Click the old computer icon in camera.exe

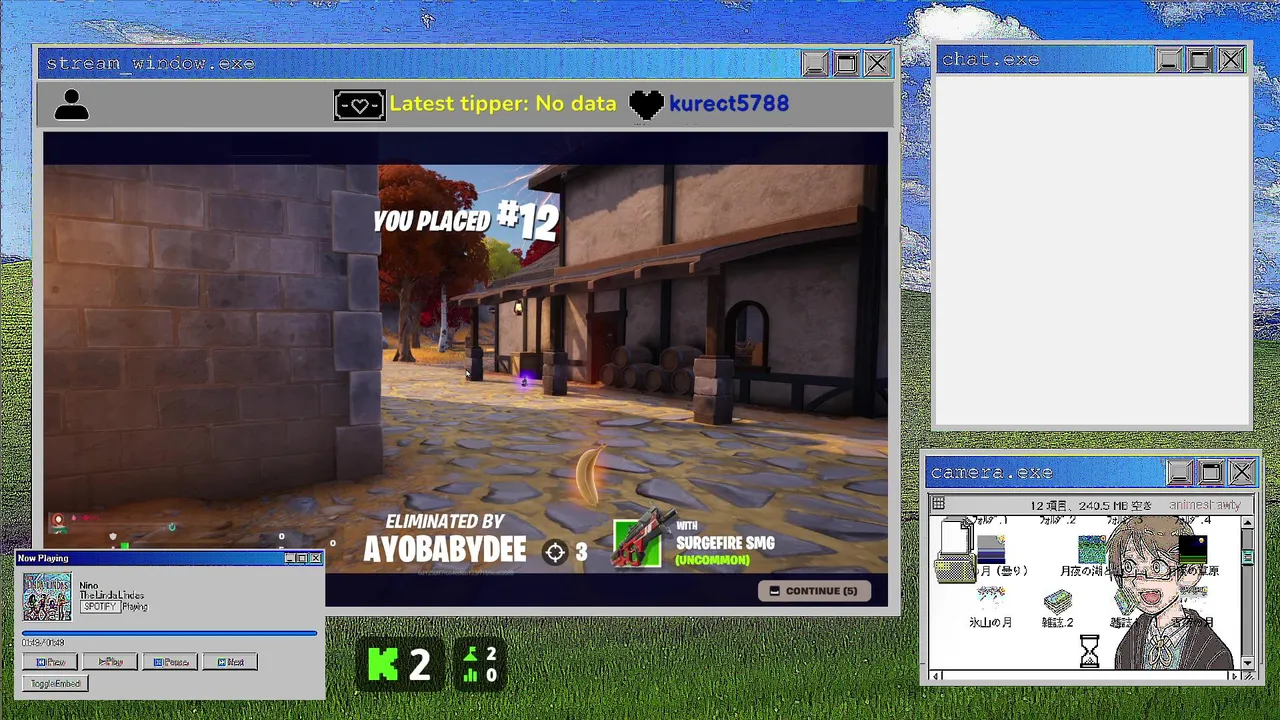(955, 551)
